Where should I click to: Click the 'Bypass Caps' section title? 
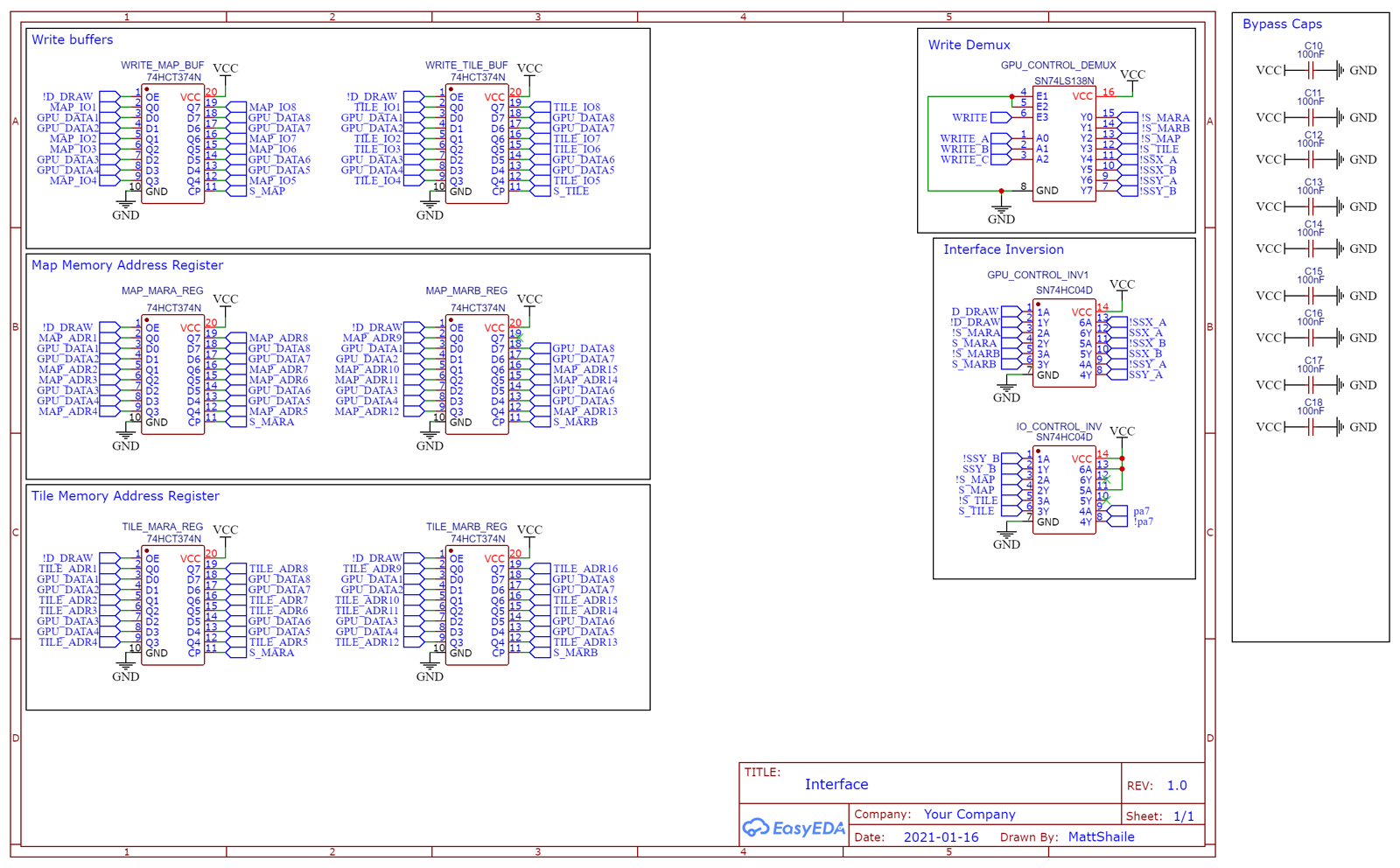1282,24
